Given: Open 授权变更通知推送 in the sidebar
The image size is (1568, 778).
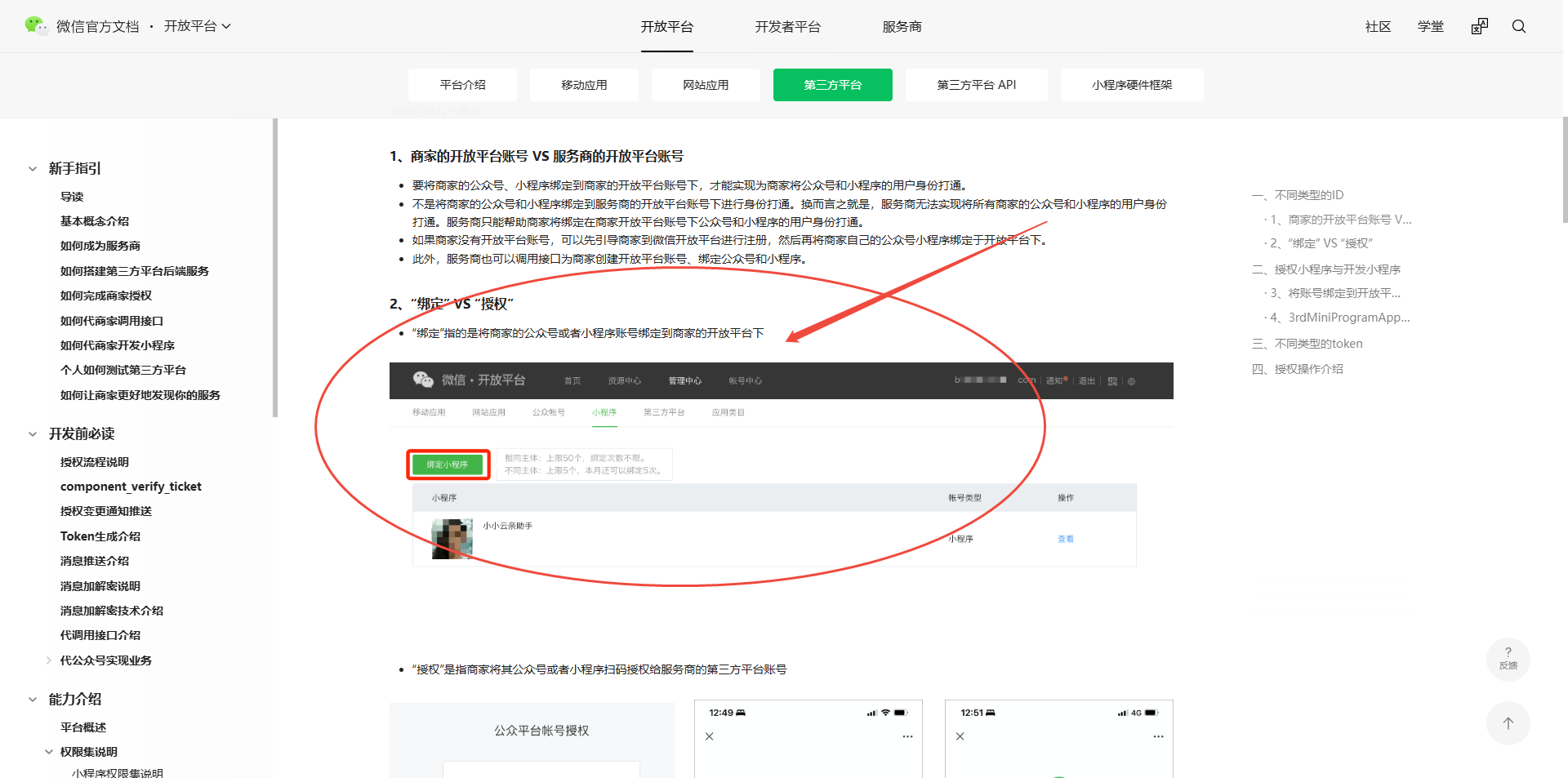Looking at the screenshot, I should pos(106,511).
